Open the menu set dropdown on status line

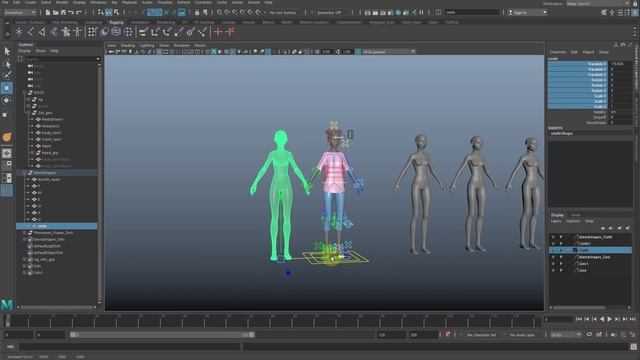click(x=20, y=13)
